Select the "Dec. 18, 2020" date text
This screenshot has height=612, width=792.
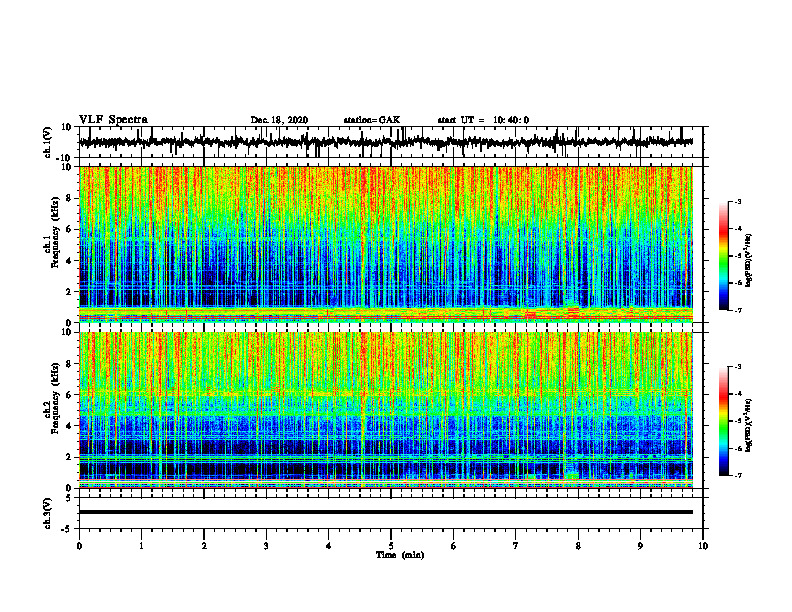(x=279, y=120)
